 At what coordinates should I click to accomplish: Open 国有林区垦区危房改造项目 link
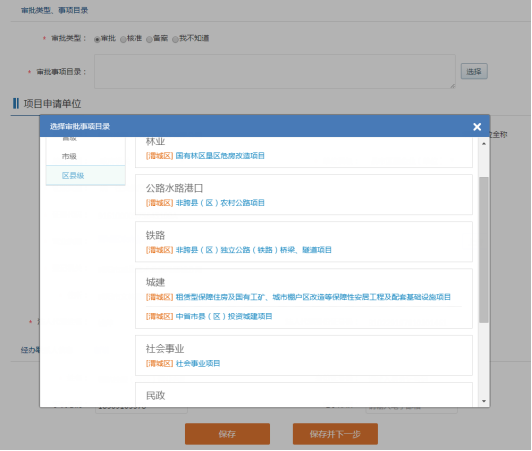pyautogui.click(x=220, y=156)
